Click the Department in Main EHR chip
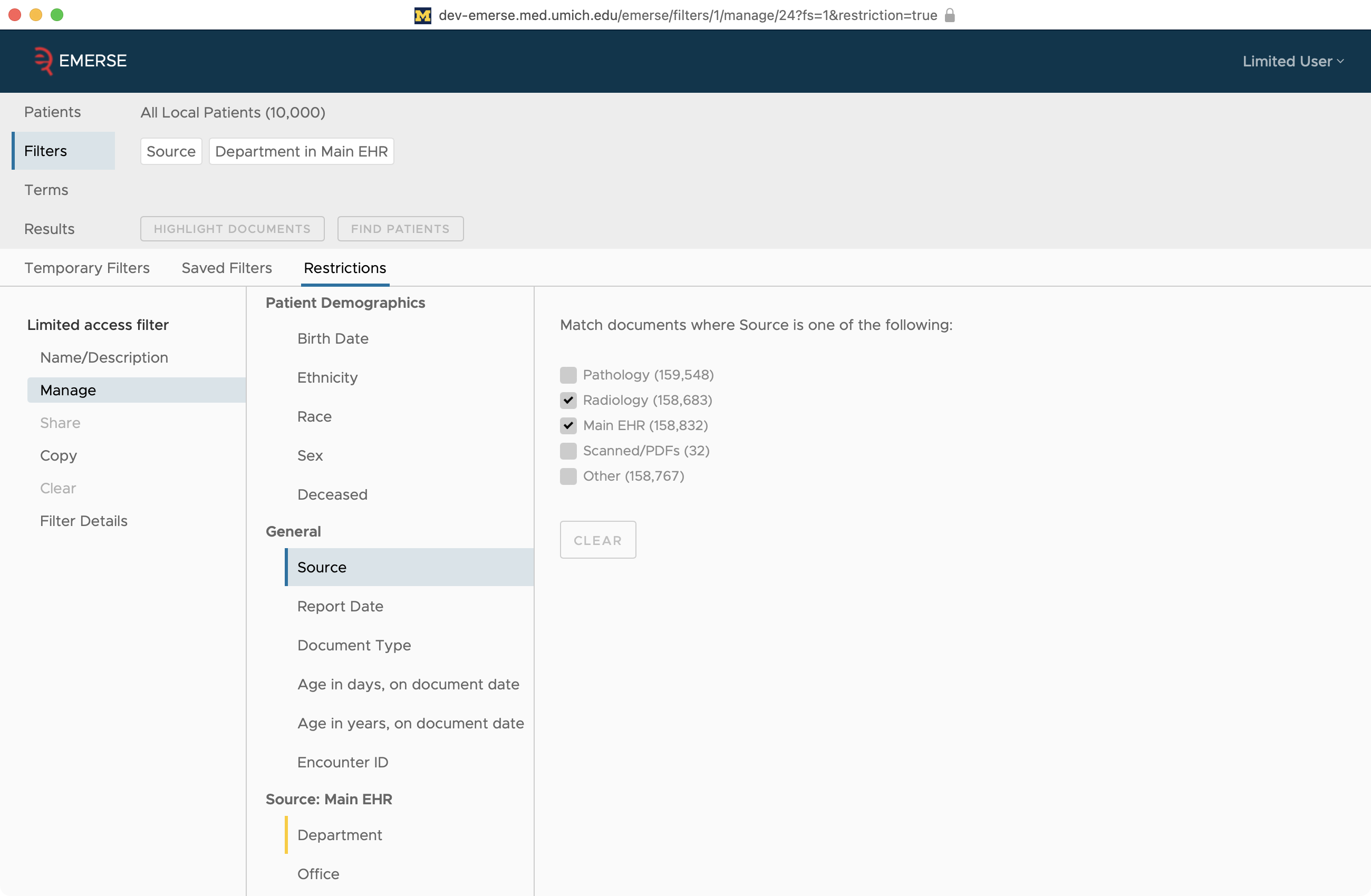The width and height of the screenshot is (1371, 896). 301,151
